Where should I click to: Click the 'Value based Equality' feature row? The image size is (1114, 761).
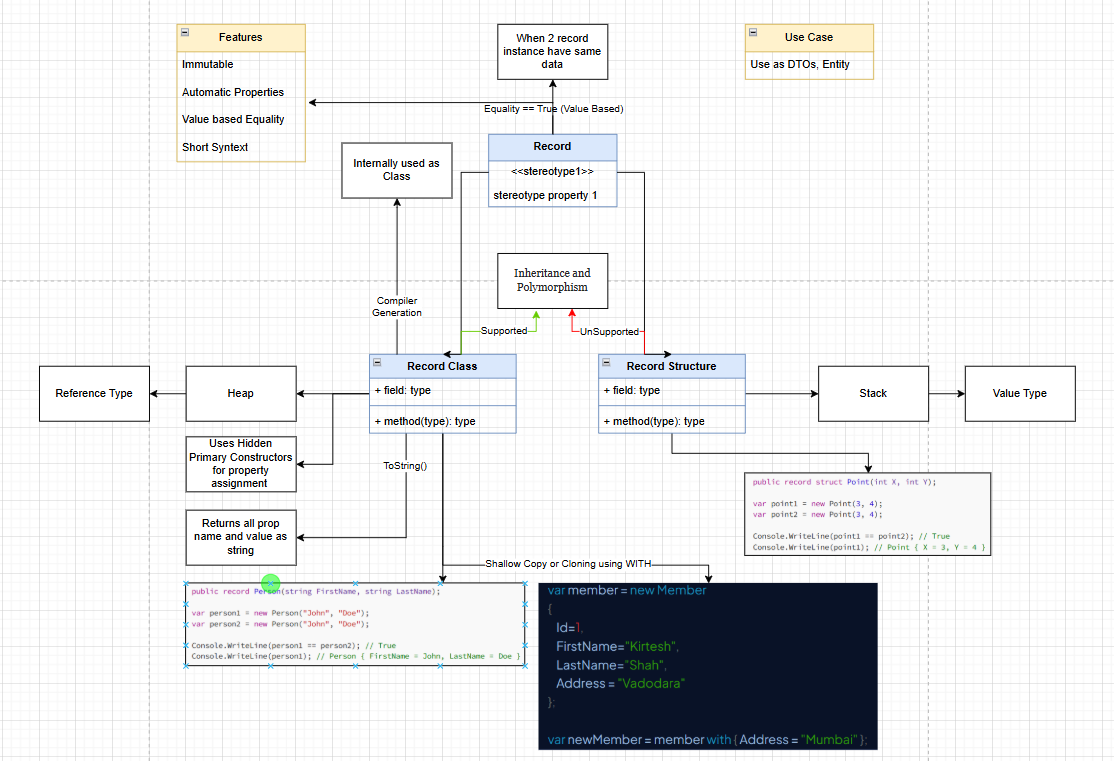(234, 119)
